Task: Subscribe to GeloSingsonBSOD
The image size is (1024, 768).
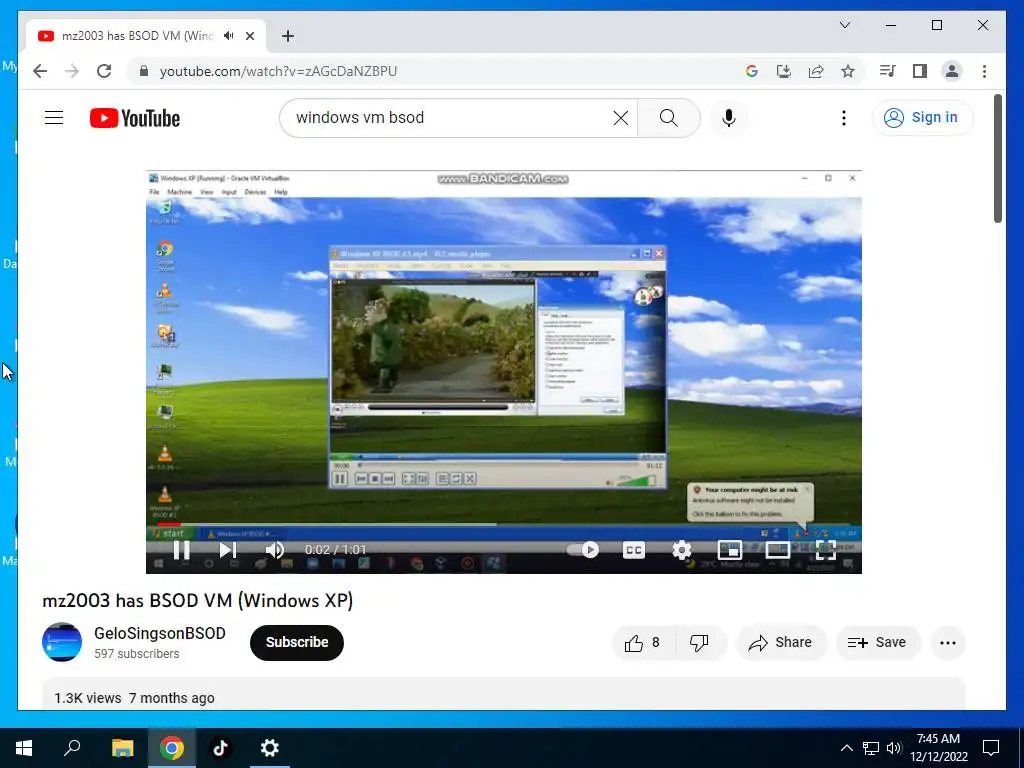Action: click(x=296, y=643)
